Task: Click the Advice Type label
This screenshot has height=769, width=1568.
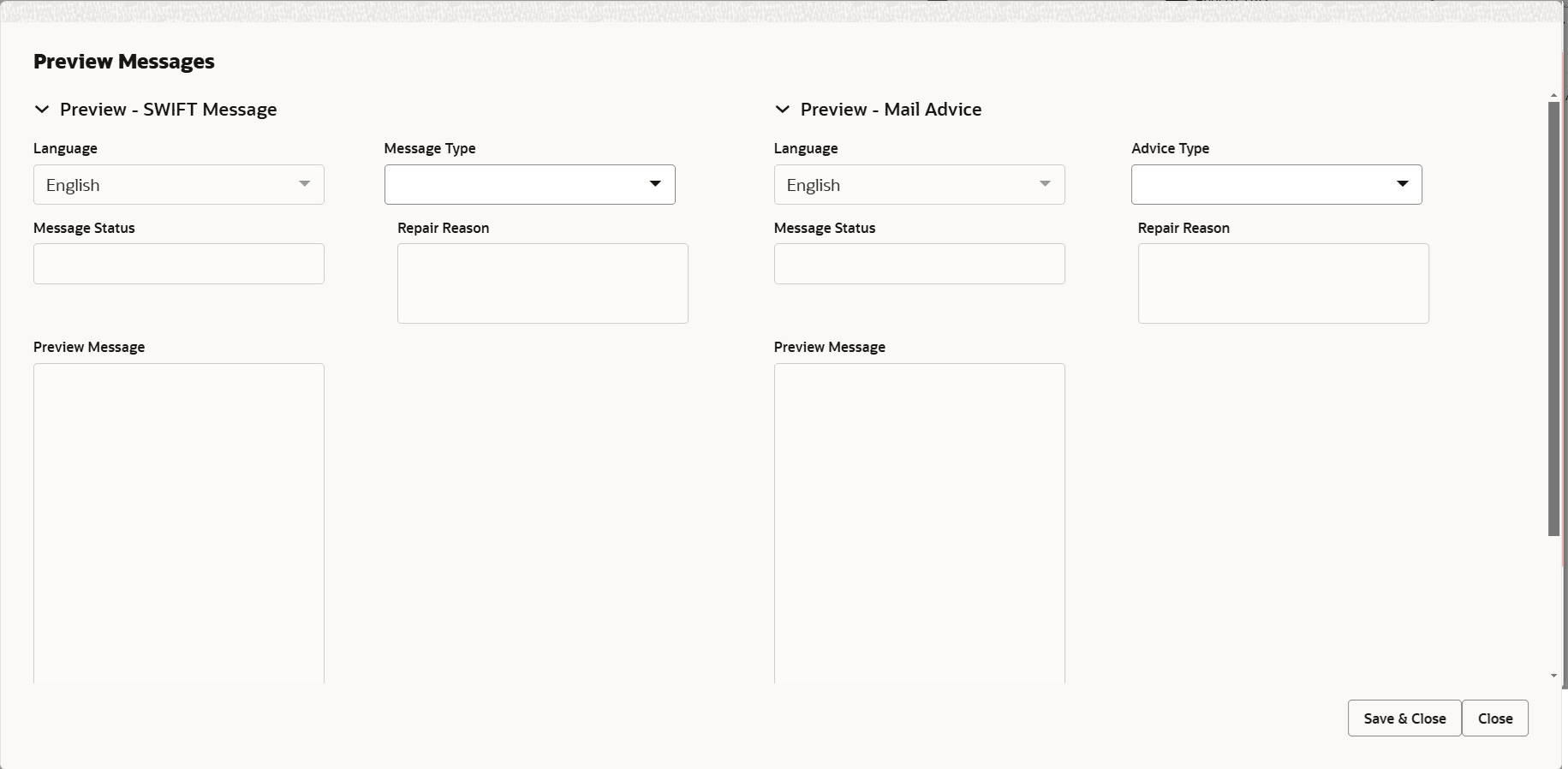Action: coord(1171,148)
